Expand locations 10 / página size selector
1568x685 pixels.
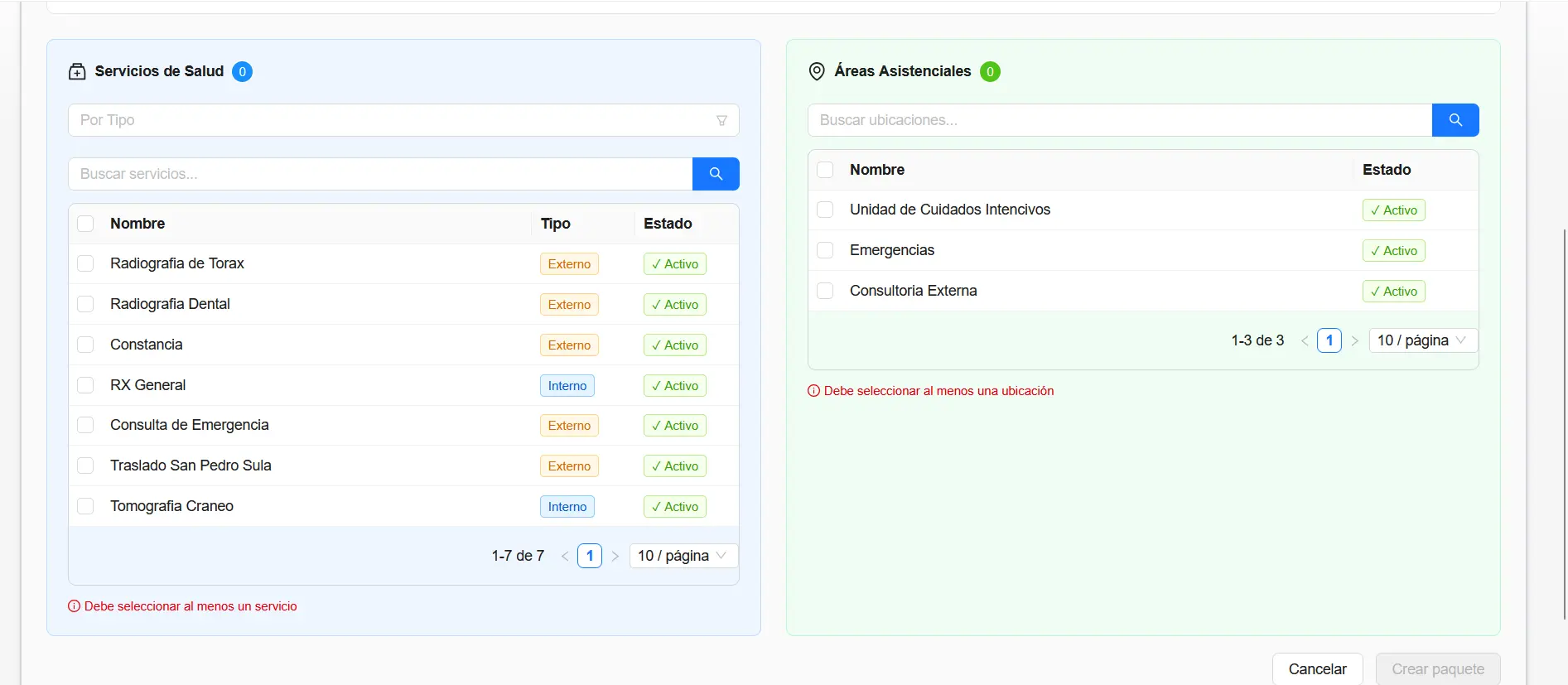tap(1422, 340)
